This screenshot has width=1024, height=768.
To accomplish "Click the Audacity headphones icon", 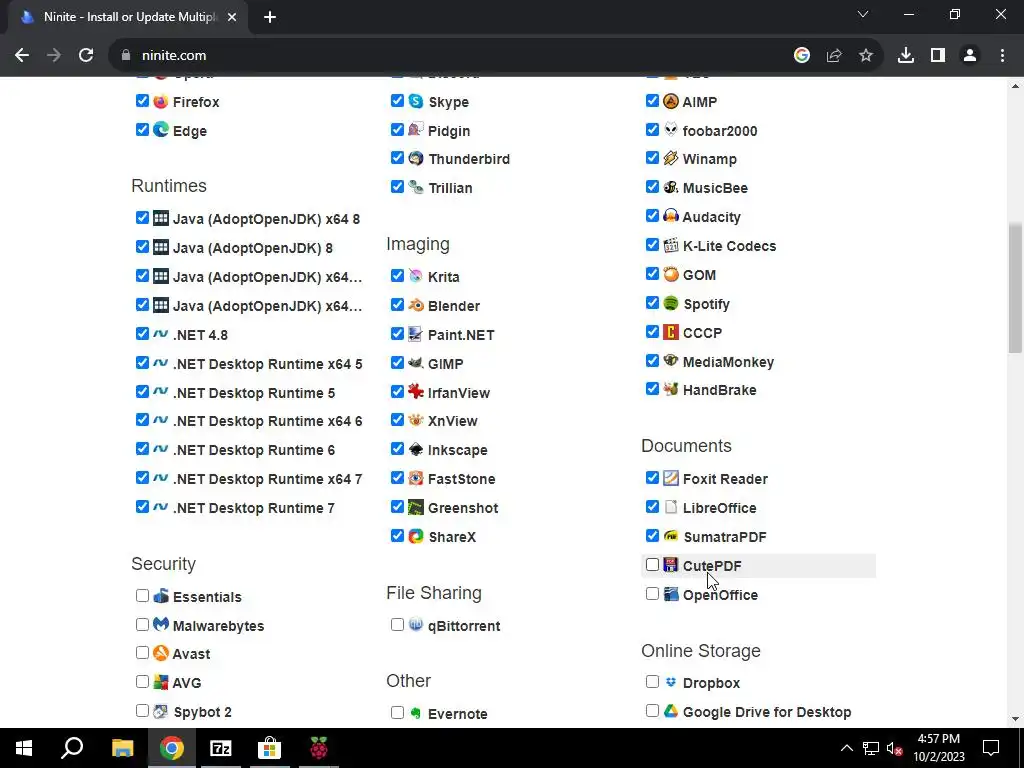I will pos(671,216).
